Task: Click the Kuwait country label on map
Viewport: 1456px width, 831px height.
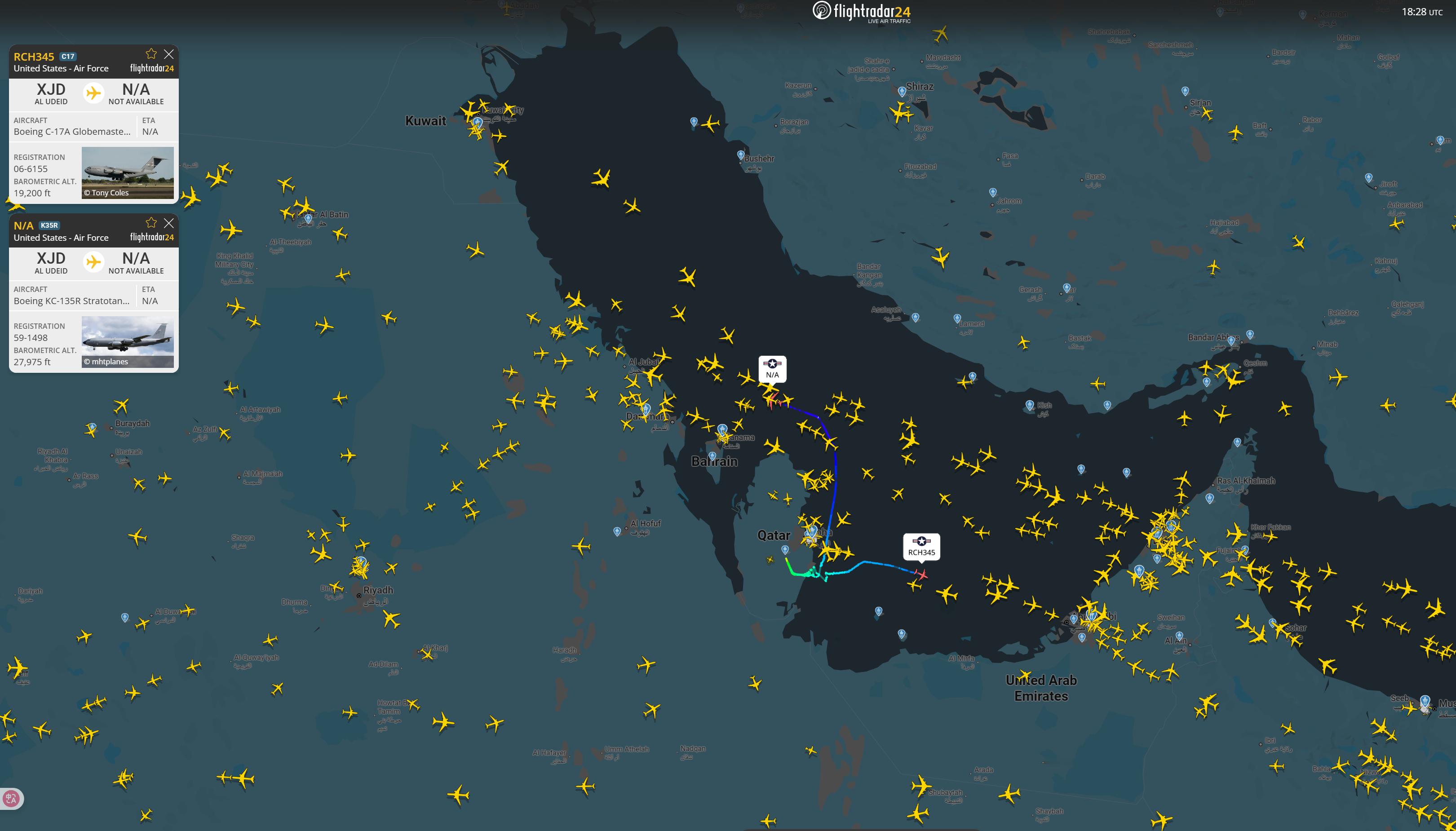Action: pos(425,121)
